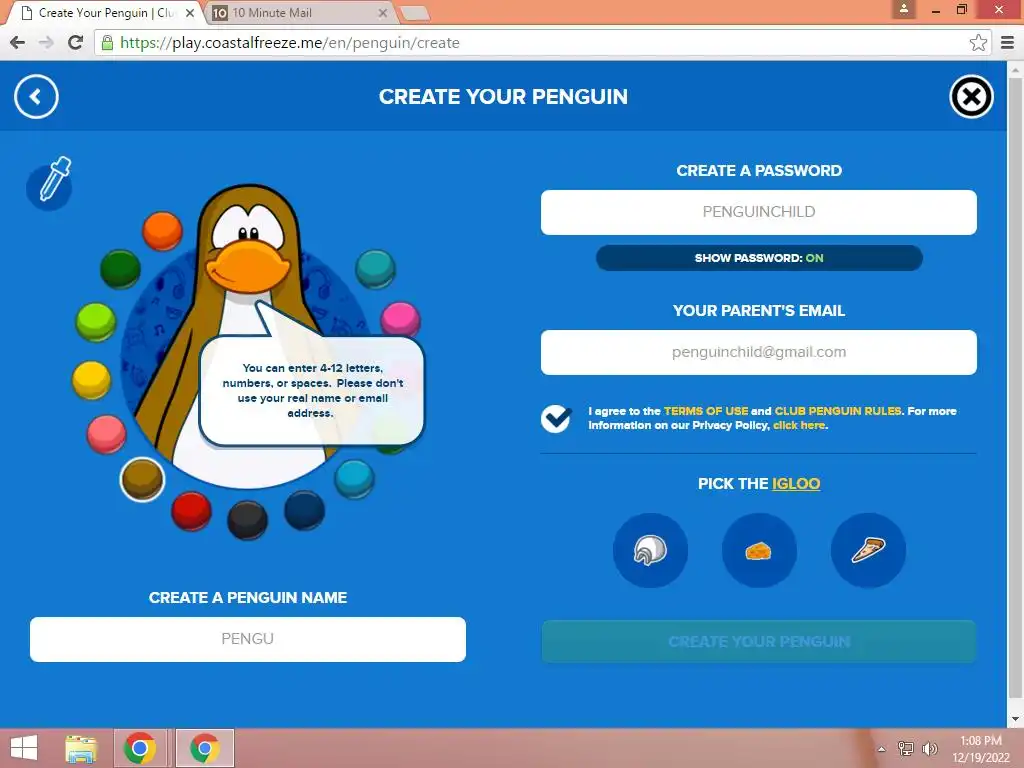Screen dimensions: 1024x768
Task: Pick the dark green penguin color
Action: click(120, 268)
